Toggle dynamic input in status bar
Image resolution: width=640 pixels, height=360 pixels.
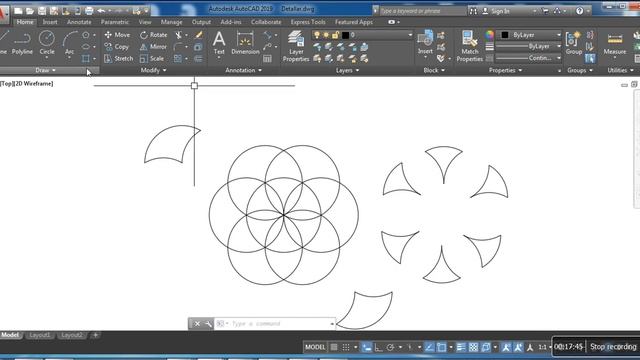tap(367, 347)
